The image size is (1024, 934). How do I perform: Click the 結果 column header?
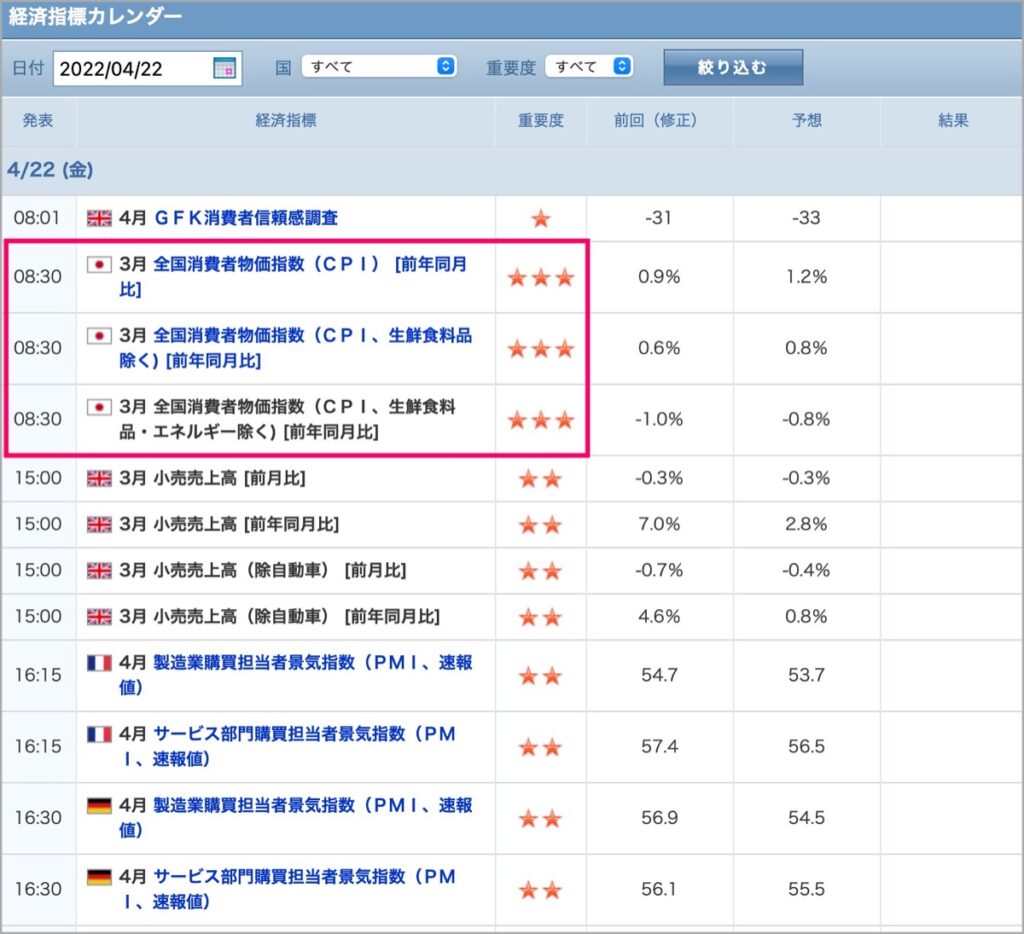[953, 120]
